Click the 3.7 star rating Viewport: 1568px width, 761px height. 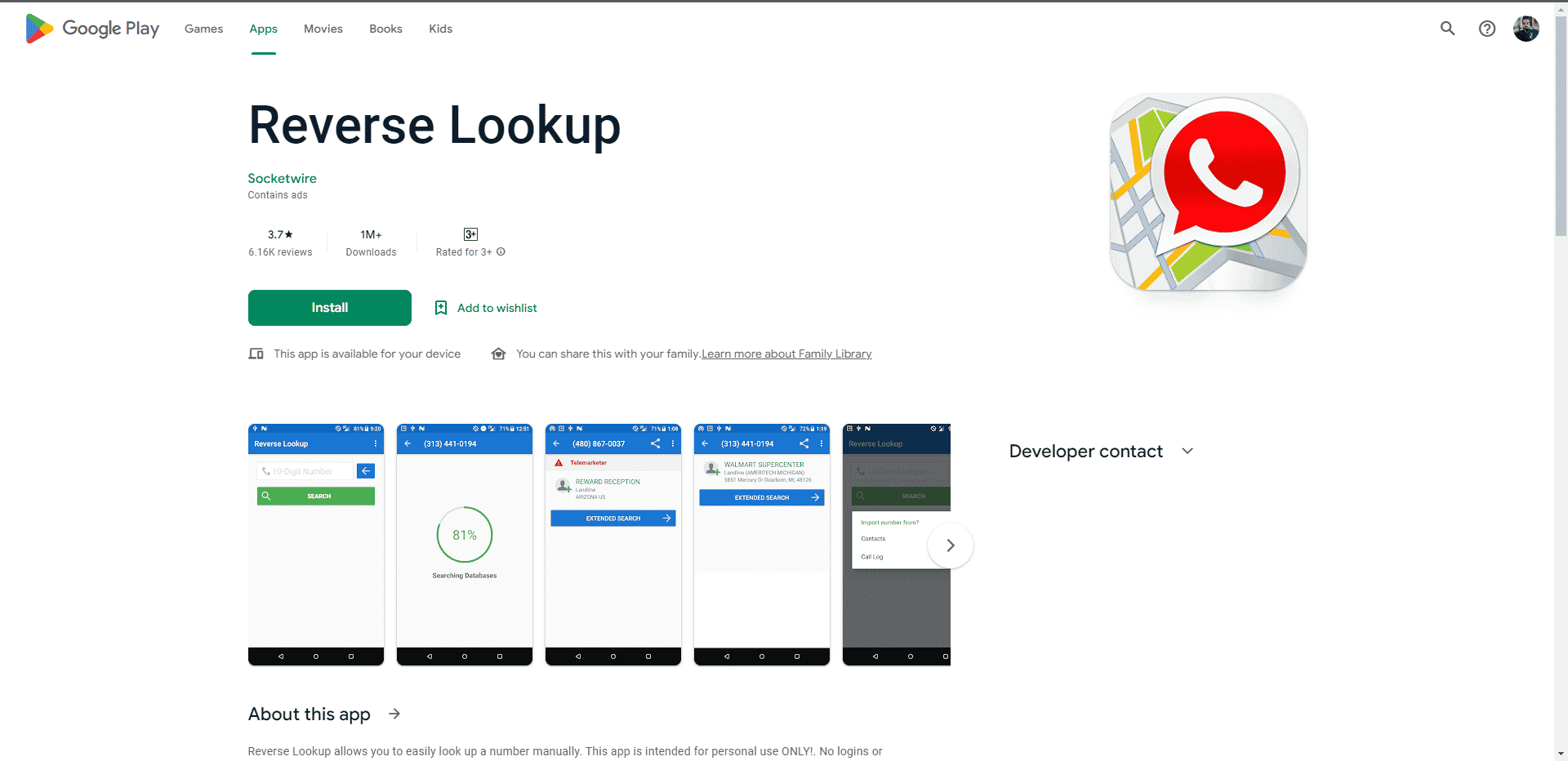[x=280, y=234]
